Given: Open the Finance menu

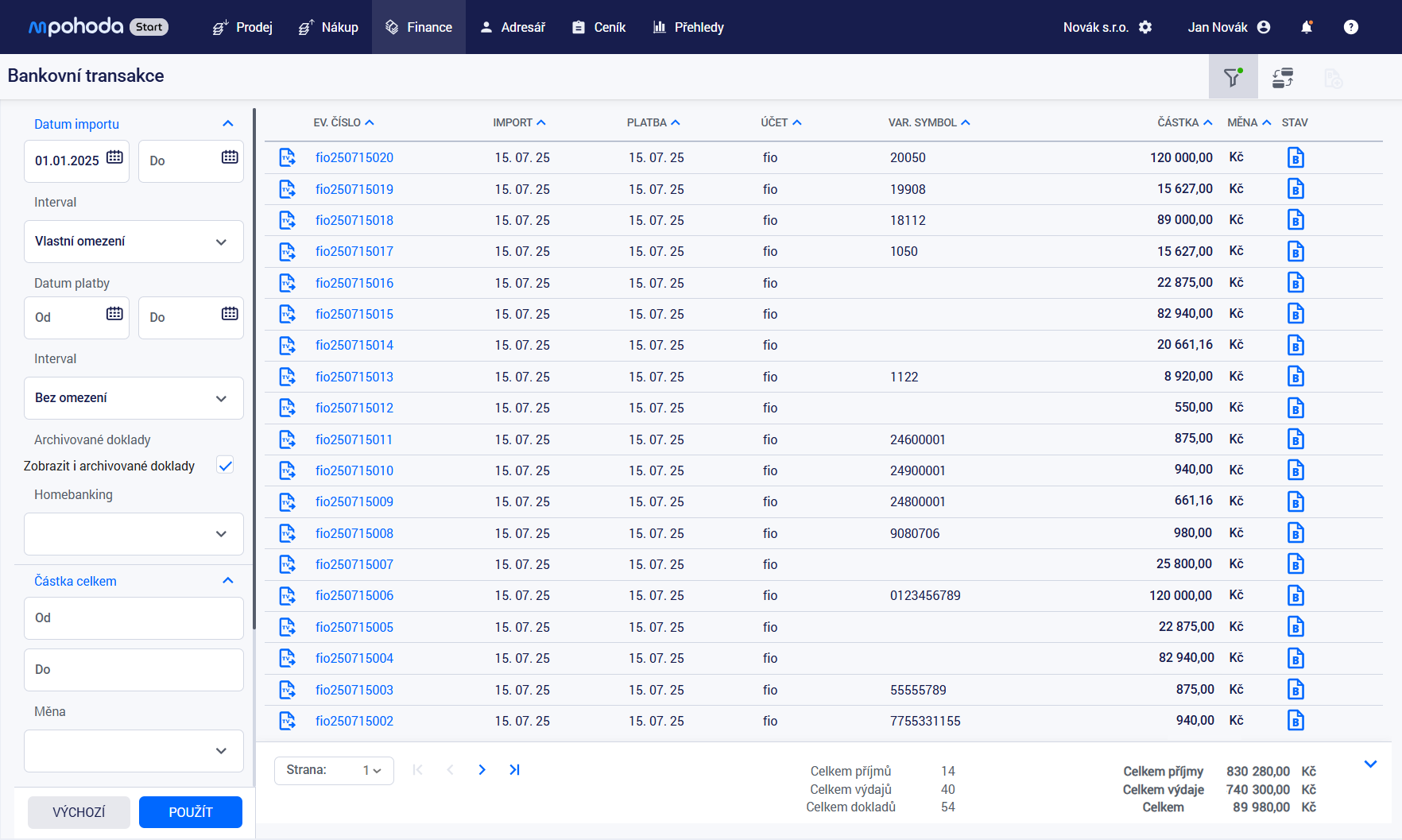Looking at the screenshot, I should [x=419, y=27].
